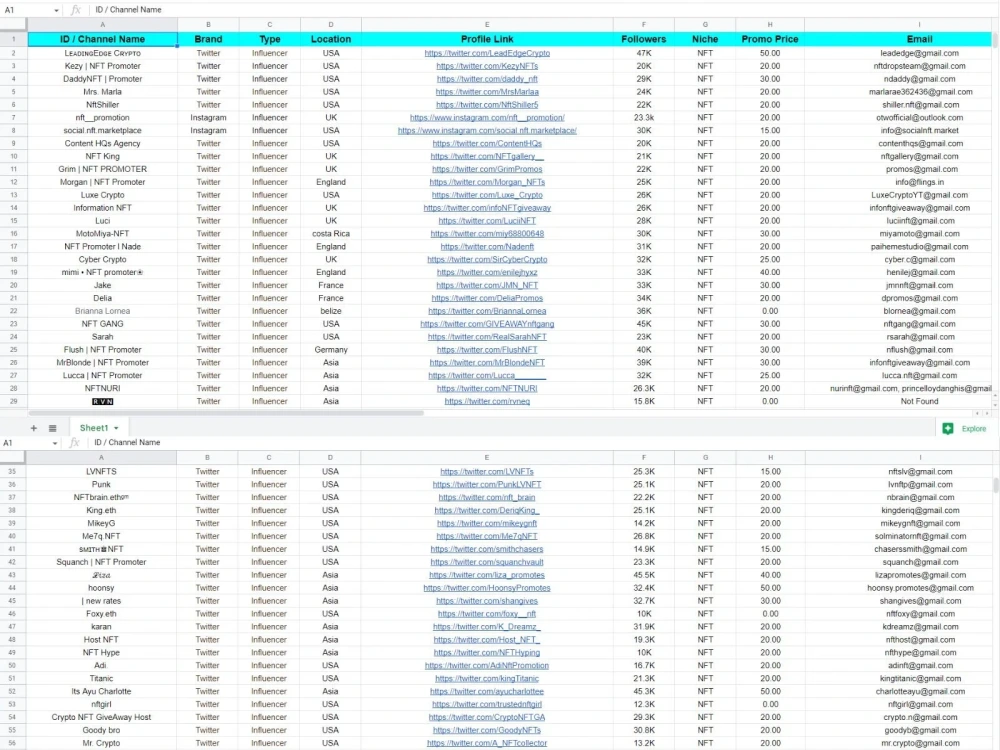The width and height of the screenshot is (1000, 750).
Task: Select the 'Its Ayu Charlotte' cell
Action: click(x=101, y=691)
